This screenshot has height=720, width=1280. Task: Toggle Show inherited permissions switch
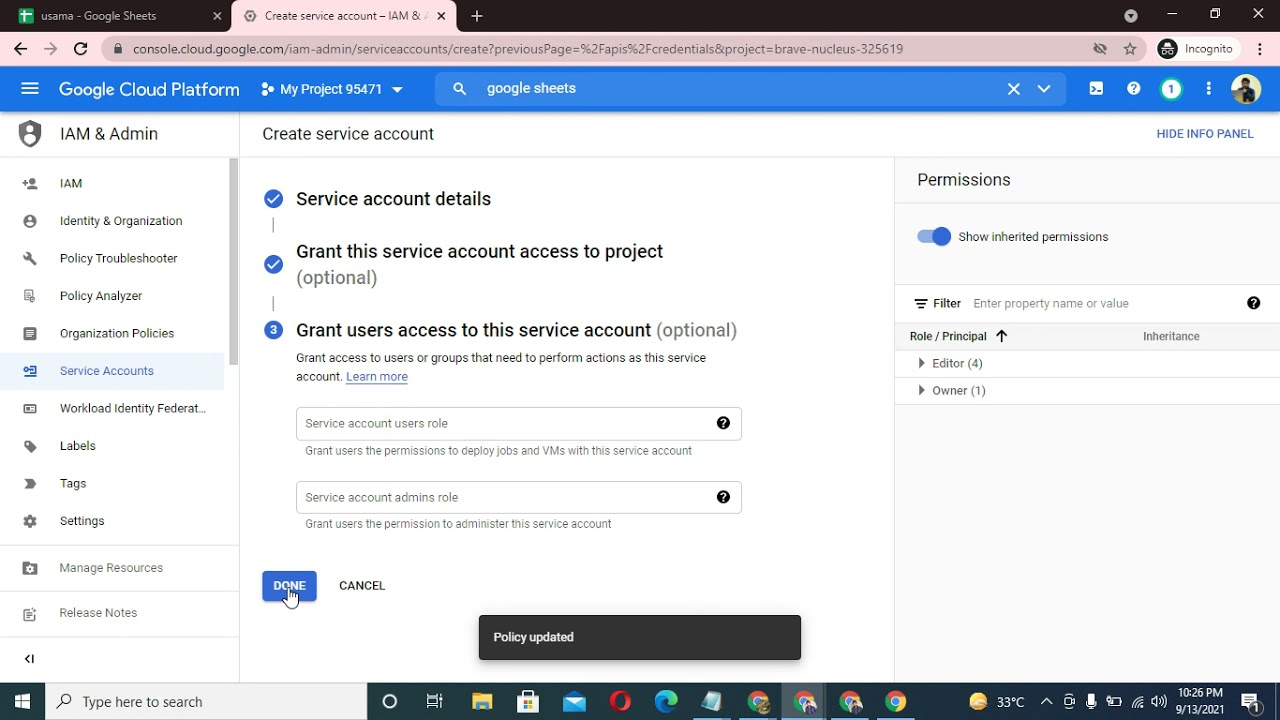[x=934, y=237]
